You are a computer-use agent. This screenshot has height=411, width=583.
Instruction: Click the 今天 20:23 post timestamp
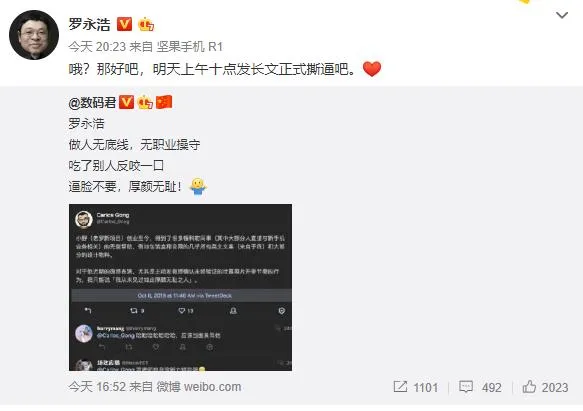(x=97, y=46)
